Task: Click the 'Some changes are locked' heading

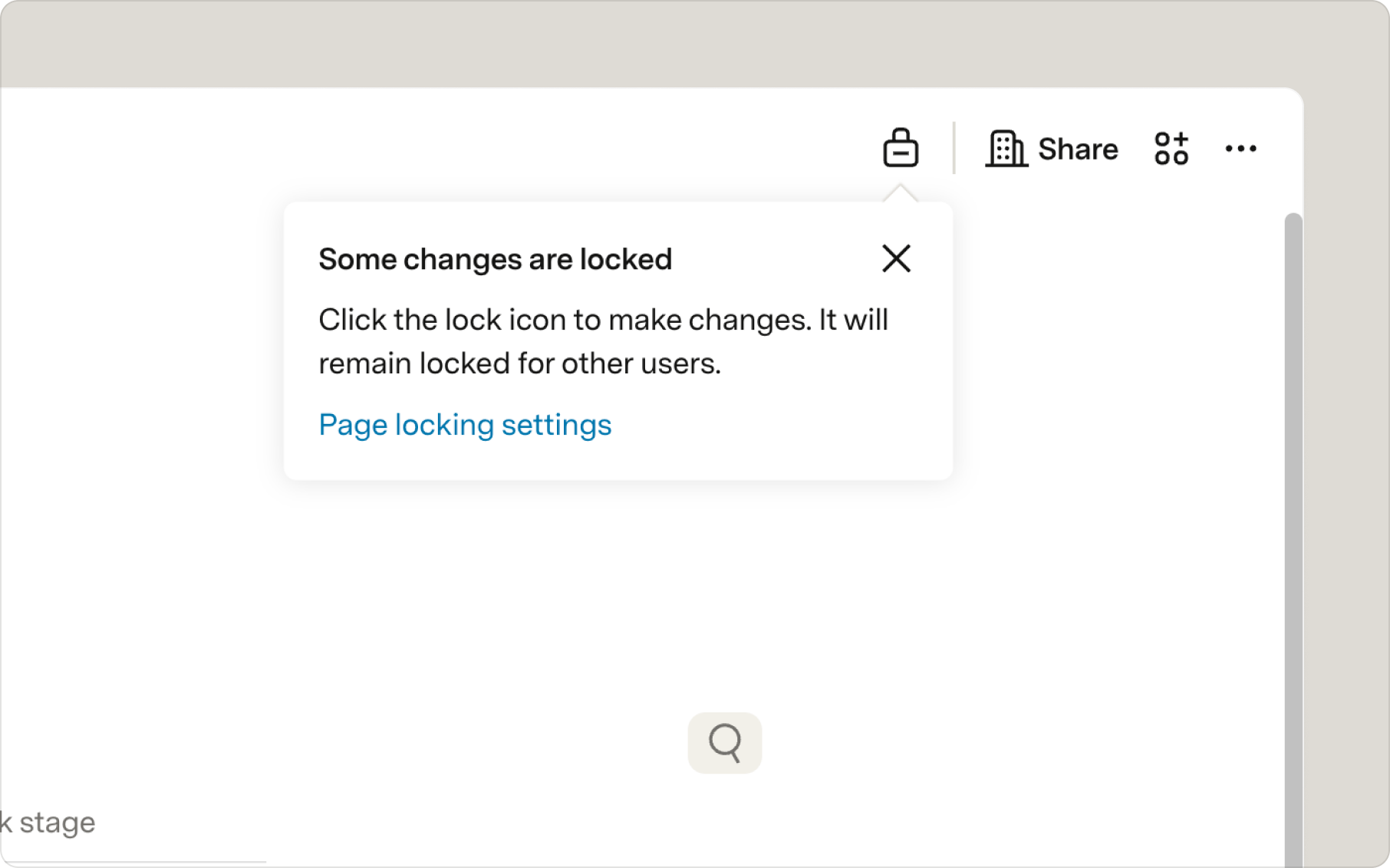Action: coord(495,259)
